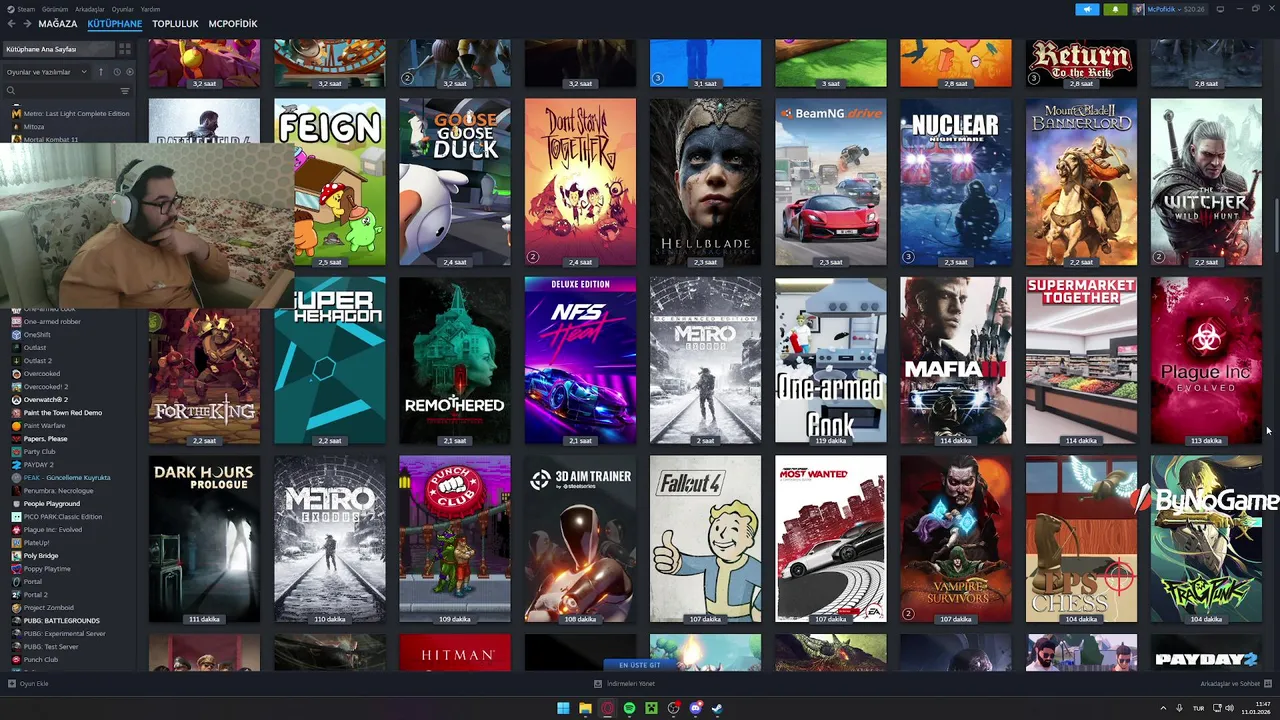Open Windows Start menu
This screenshot has width=1280, height=720.
(x=563, y=708)
